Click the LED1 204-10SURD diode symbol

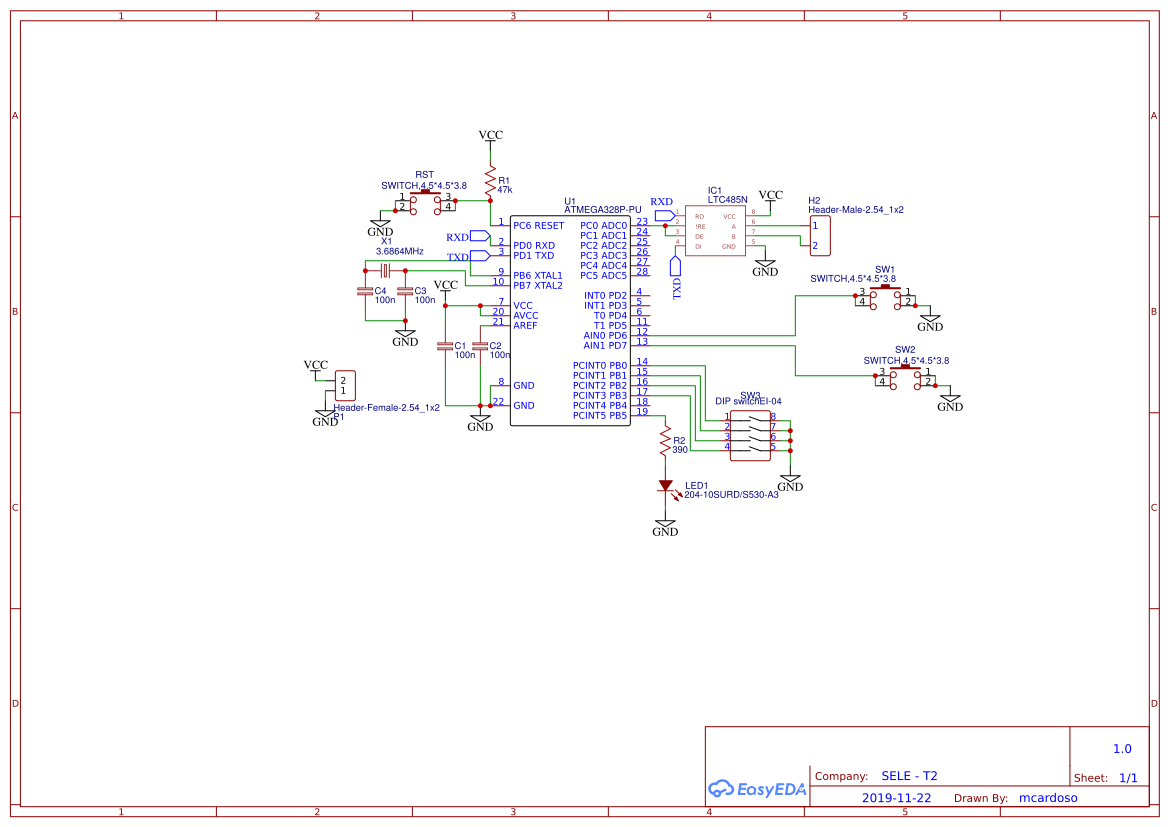pos(667,487)
